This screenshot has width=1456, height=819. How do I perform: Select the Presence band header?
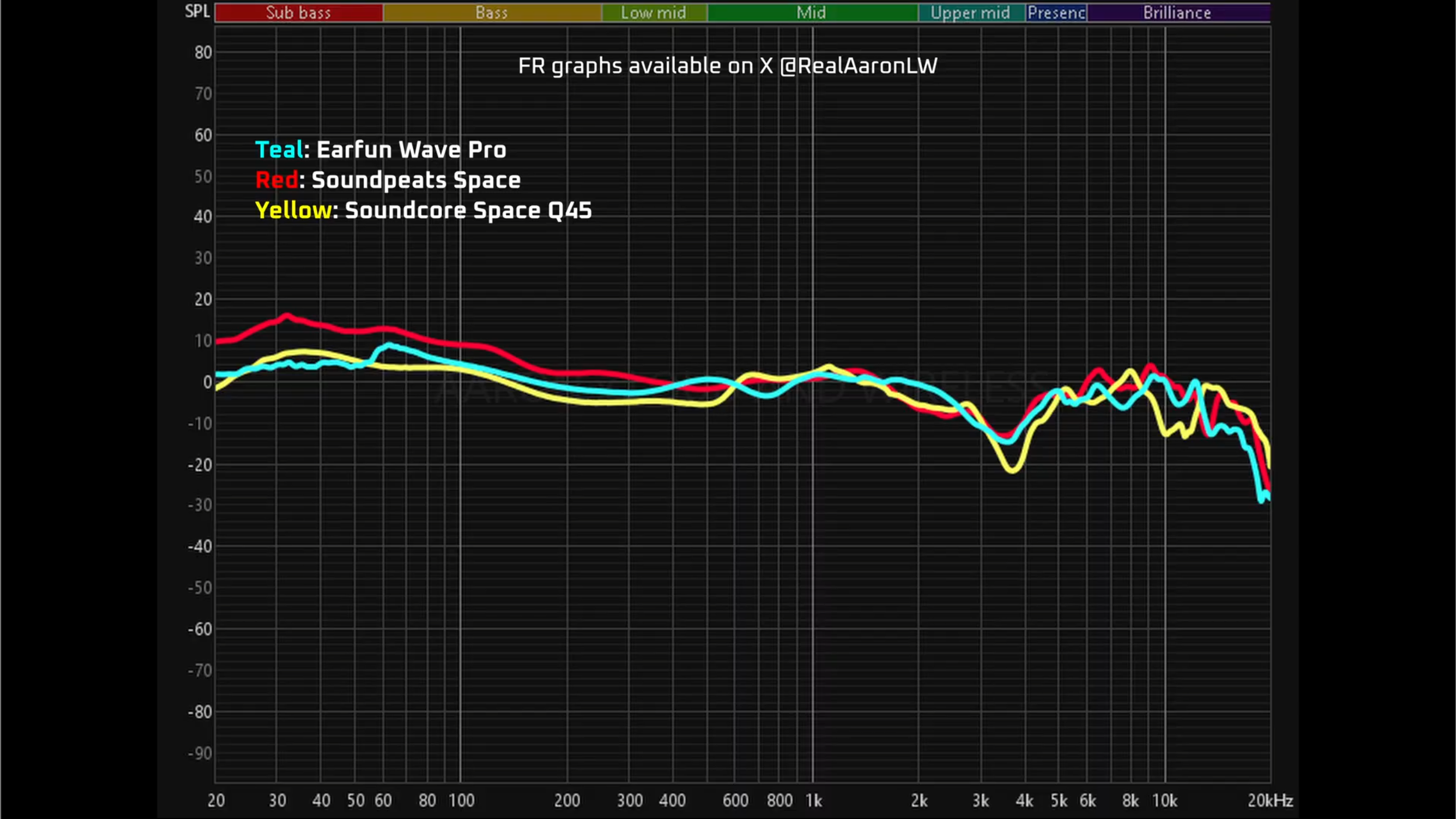(1056, 13)
